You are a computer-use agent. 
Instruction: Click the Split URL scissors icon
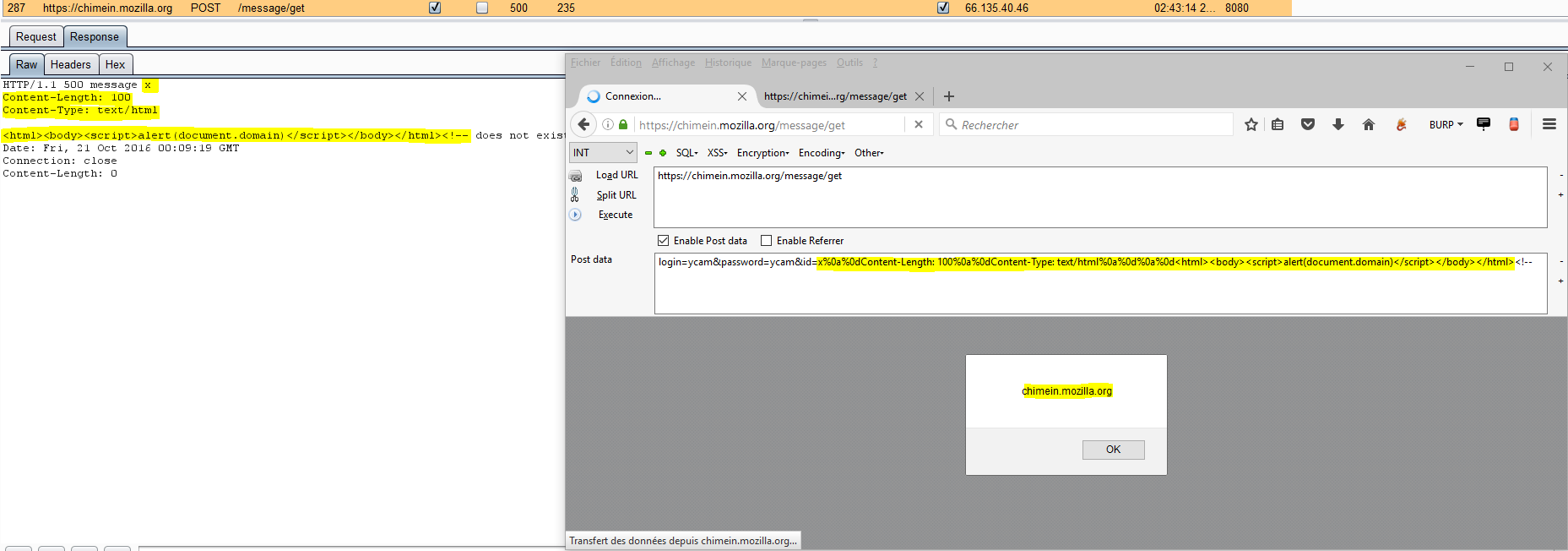pos(575,194)
